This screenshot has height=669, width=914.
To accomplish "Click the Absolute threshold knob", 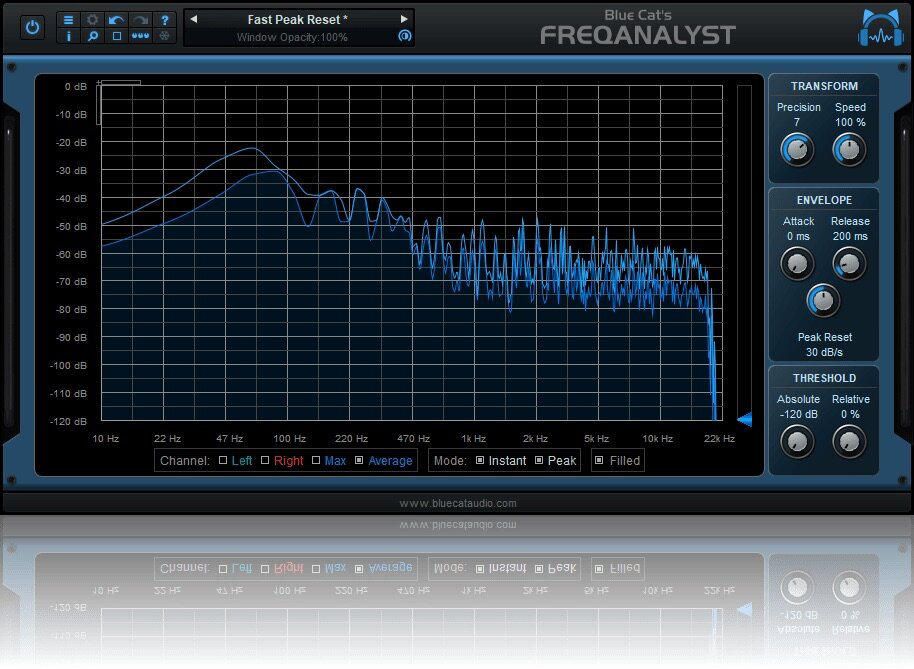I will pyautogui.click(x=797, y=442).
